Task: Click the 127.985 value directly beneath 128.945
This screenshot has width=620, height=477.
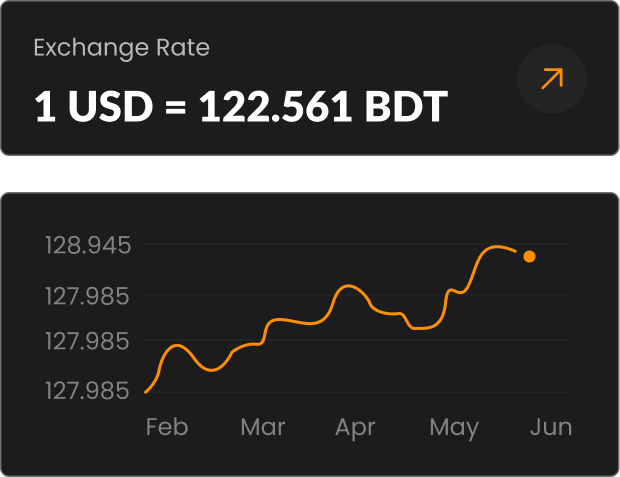Action: tap(88, 296)
